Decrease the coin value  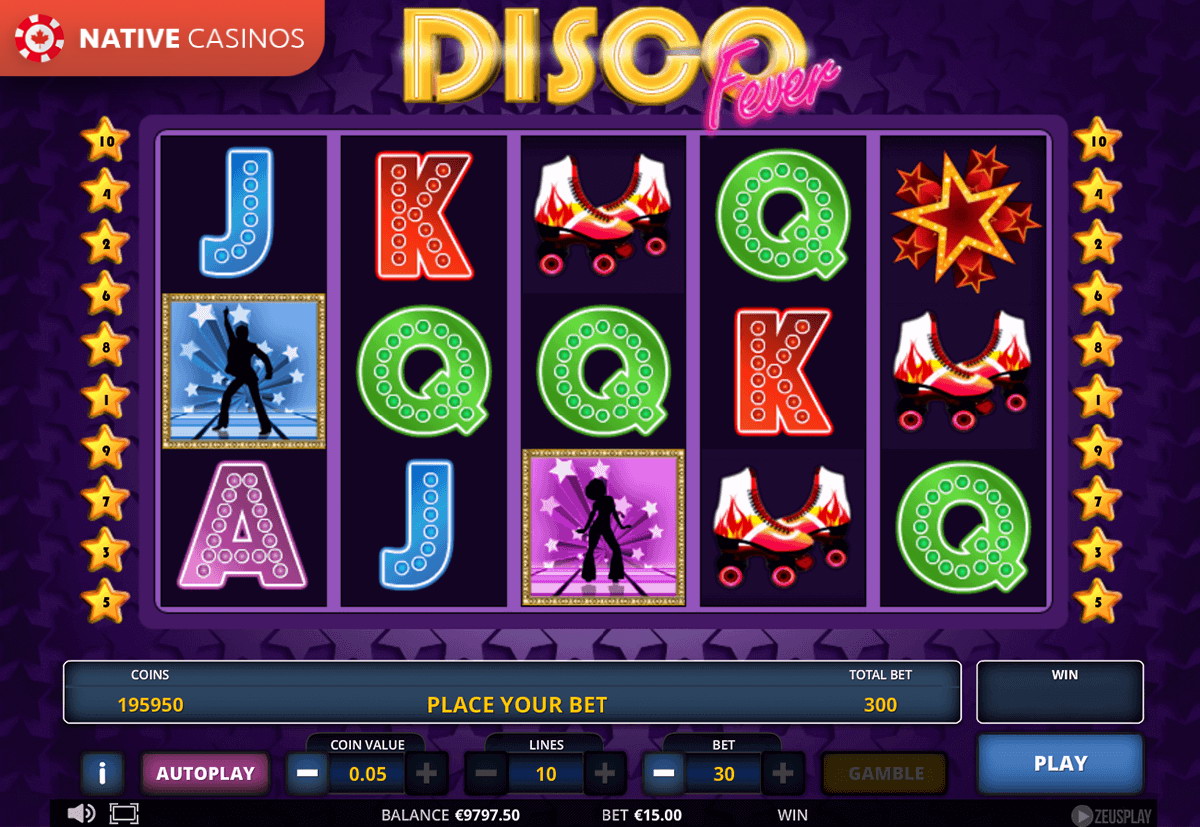coord(308,773)
